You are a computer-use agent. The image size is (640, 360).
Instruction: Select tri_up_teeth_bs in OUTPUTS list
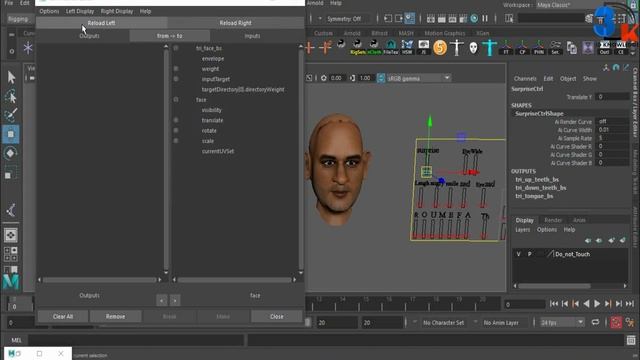(x=537, y=180)
